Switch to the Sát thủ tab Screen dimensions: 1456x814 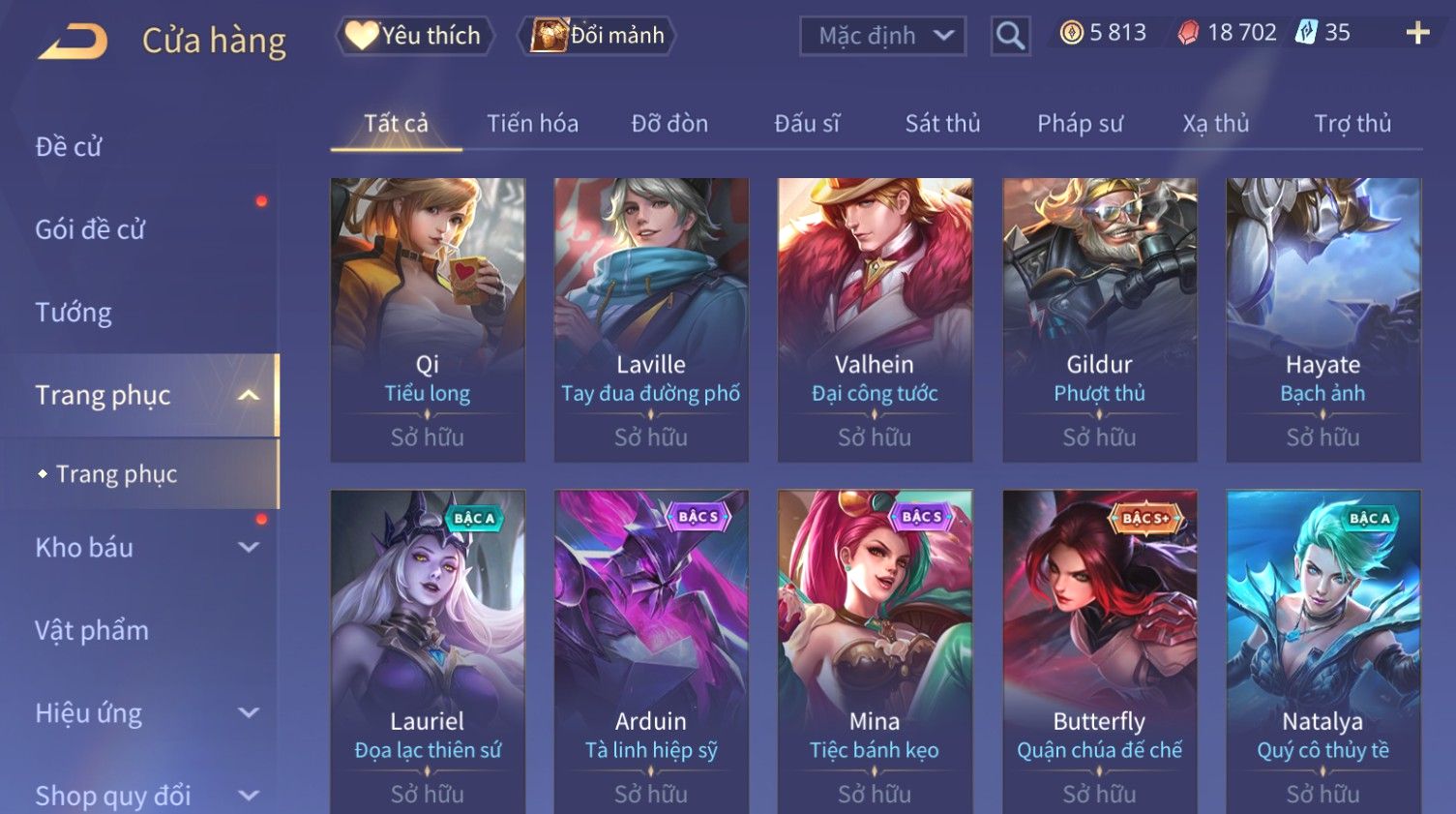942,123
